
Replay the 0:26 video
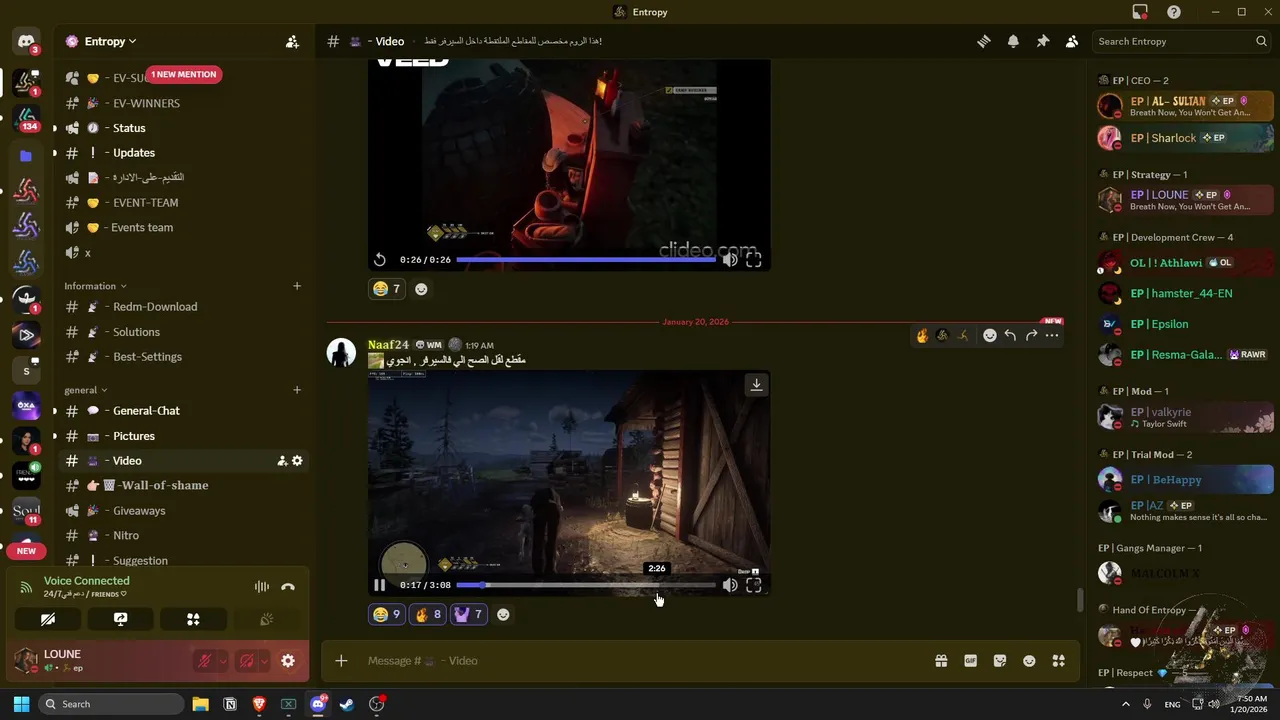point(380,259)
